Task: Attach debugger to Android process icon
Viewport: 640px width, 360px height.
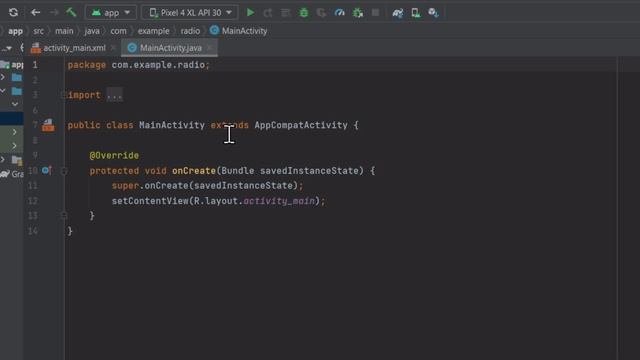Action: [358, 13]
